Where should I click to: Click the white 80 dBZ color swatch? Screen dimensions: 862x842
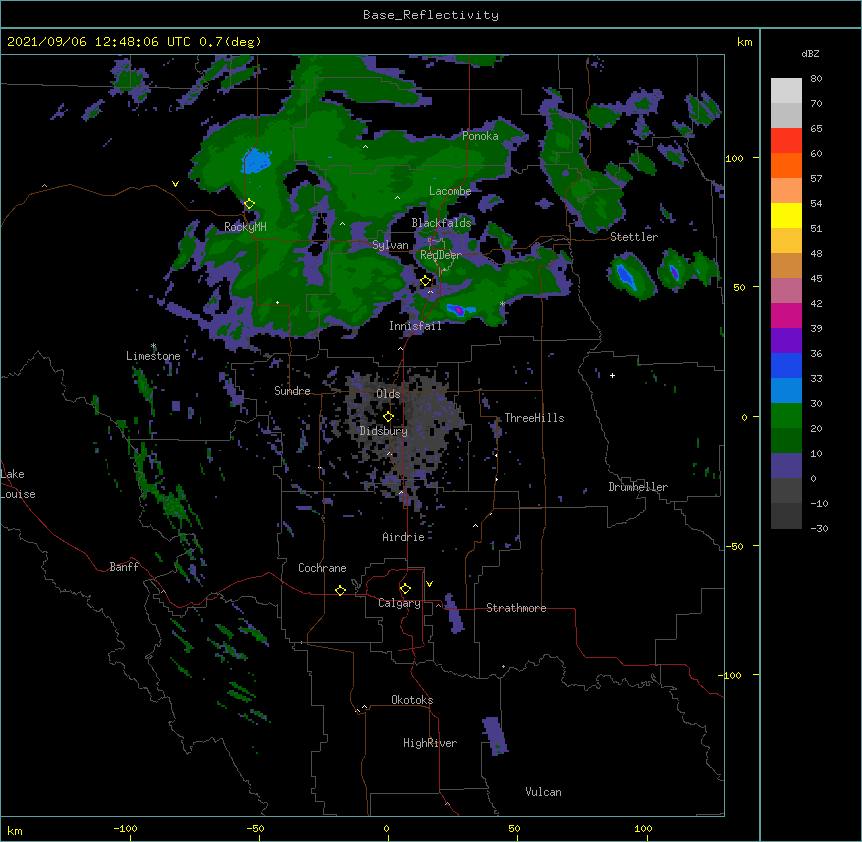[786, 90]
